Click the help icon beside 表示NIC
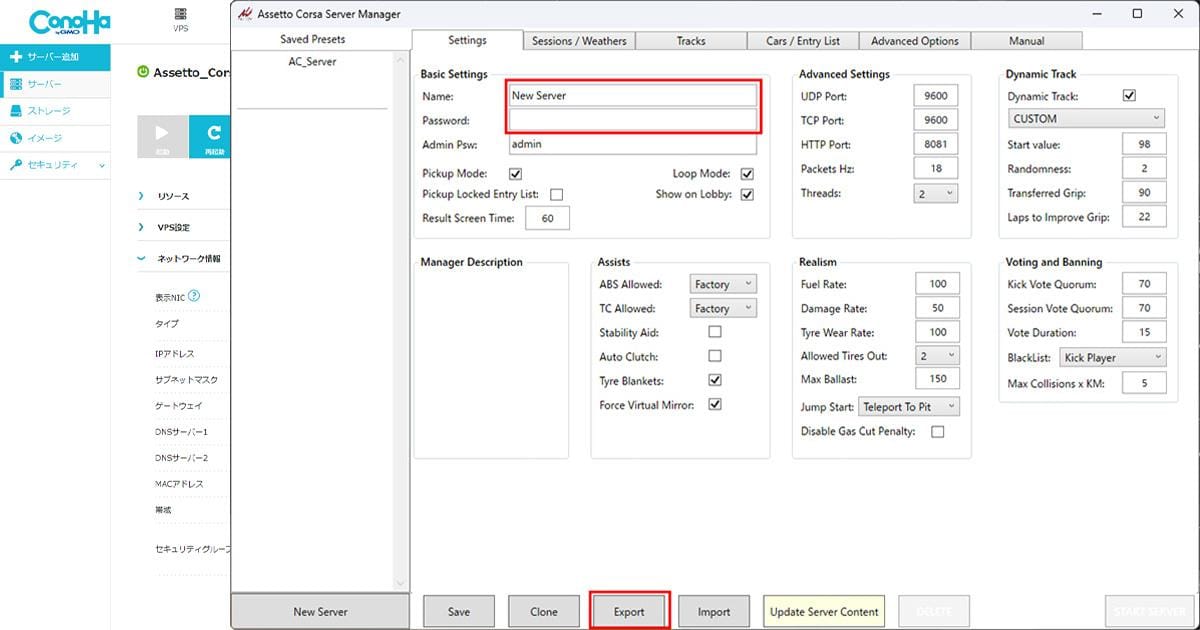 (x=194, y=296)
